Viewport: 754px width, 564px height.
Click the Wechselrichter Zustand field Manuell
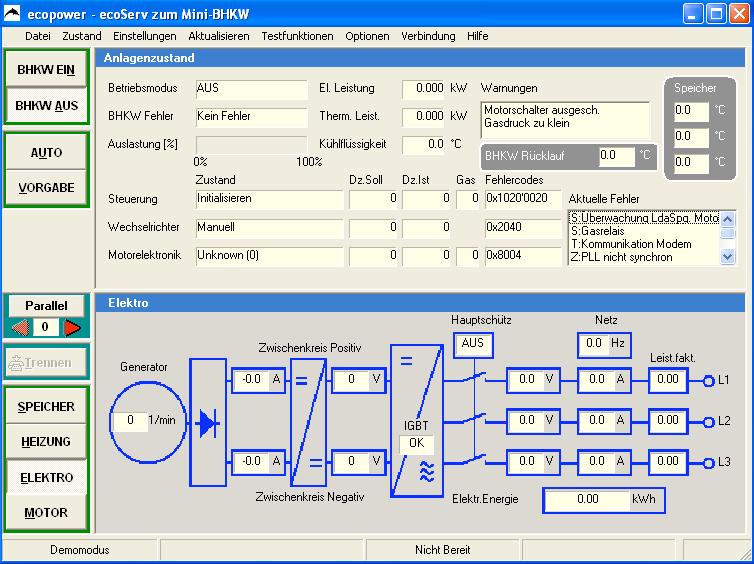click(270, 227)
